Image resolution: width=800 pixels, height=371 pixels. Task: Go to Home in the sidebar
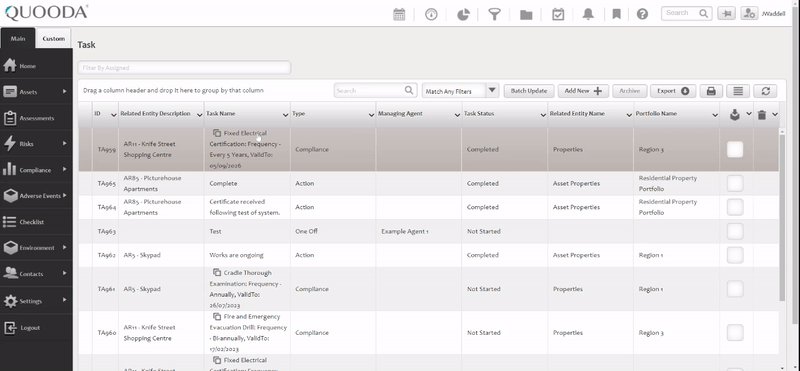coord(36,66)
